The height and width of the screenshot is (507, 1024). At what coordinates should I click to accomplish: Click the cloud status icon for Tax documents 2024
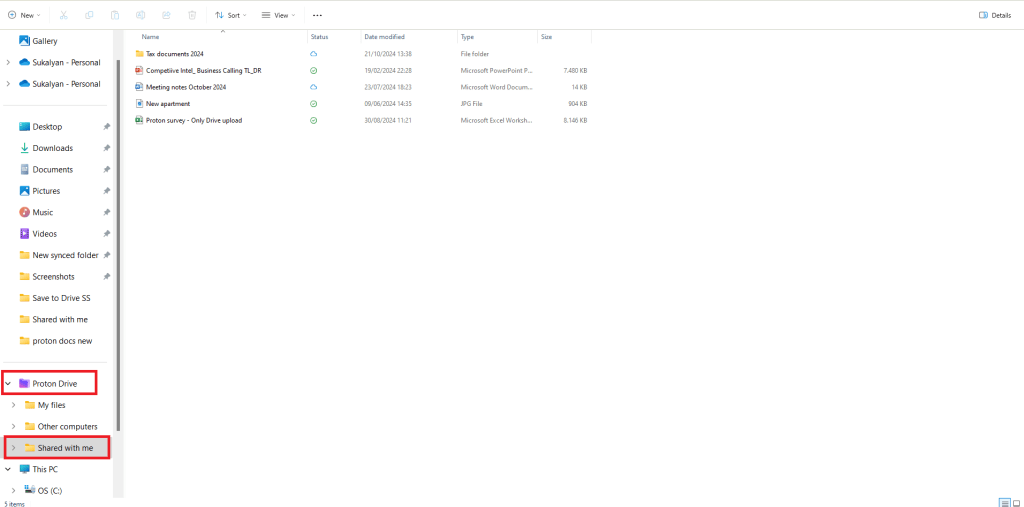click(313, 54)
